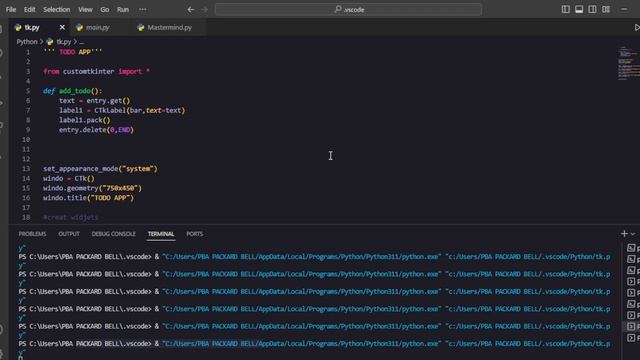640x360 pixels.
Task: Click the 'label1.pack()' line
Action: (84, 120)
